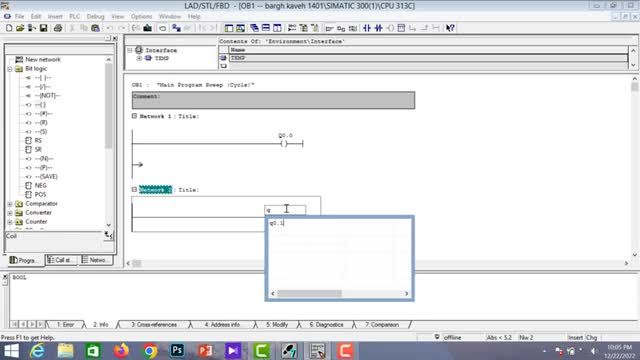640x360 pixels.
Task: Collapse the Bit logic folder
Action: pyautogui.click(x=10, y=69)
